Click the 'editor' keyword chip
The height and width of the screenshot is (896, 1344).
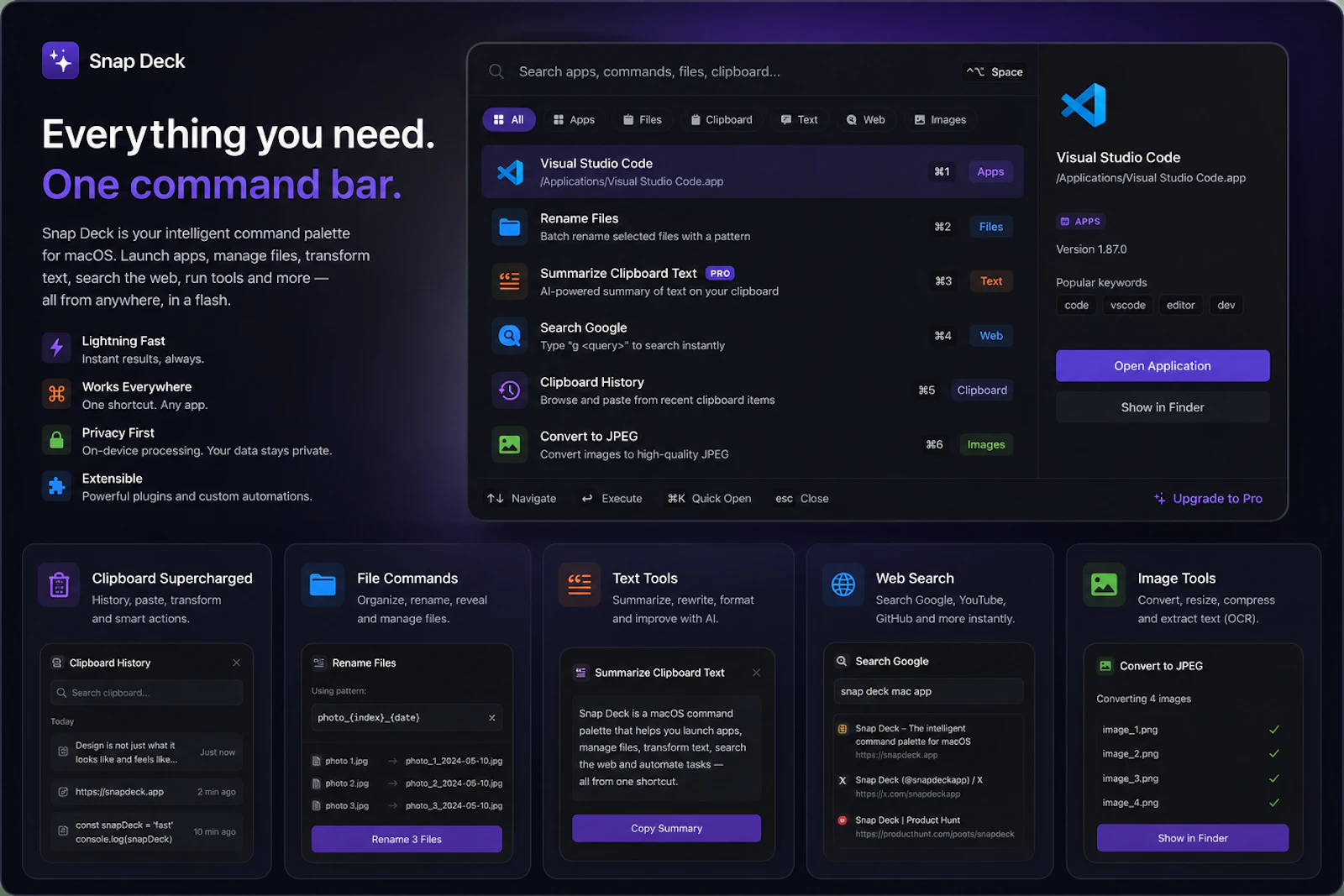tap(1180, 305)
